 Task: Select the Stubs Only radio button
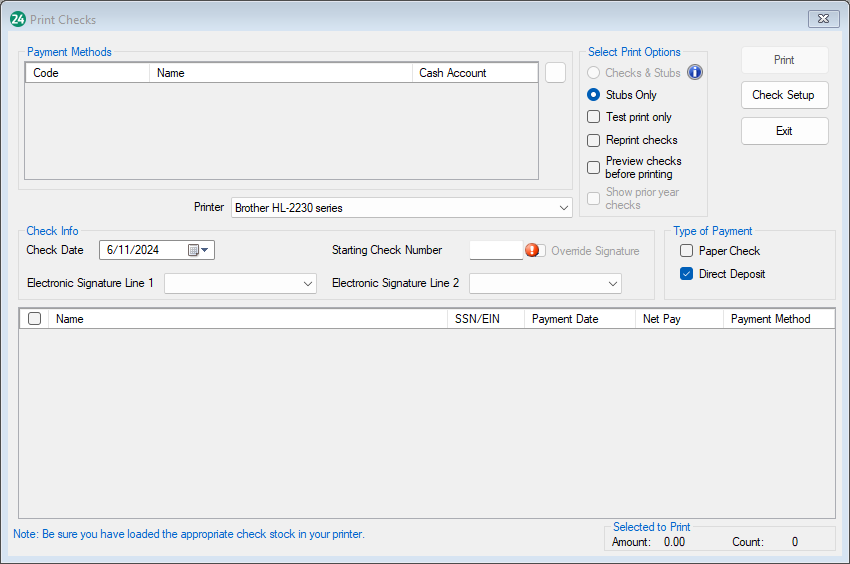click(594, 95)
